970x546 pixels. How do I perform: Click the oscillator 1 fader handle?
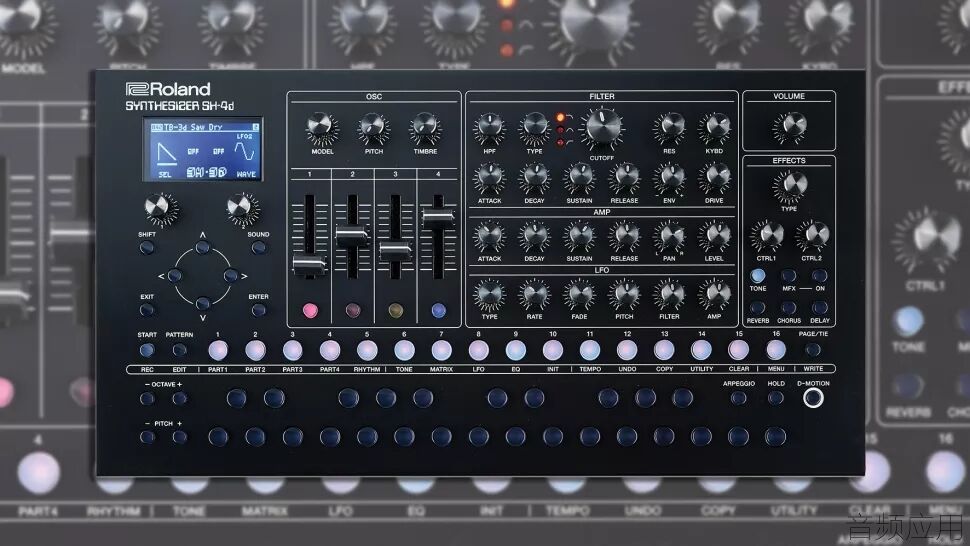pyautogui.click(x=309, y=265)
